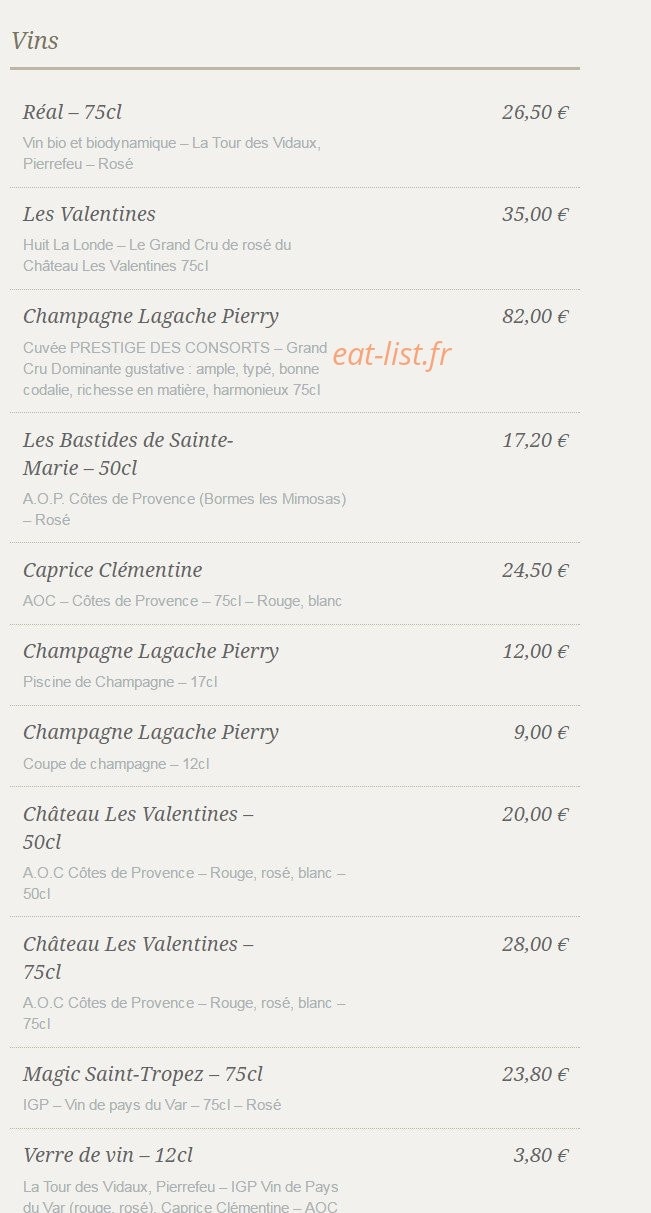Click the AOC Côtes de Provence Rouge, blanc description
The height and width of the screenshot is (1213, 651).
point(182,601)
